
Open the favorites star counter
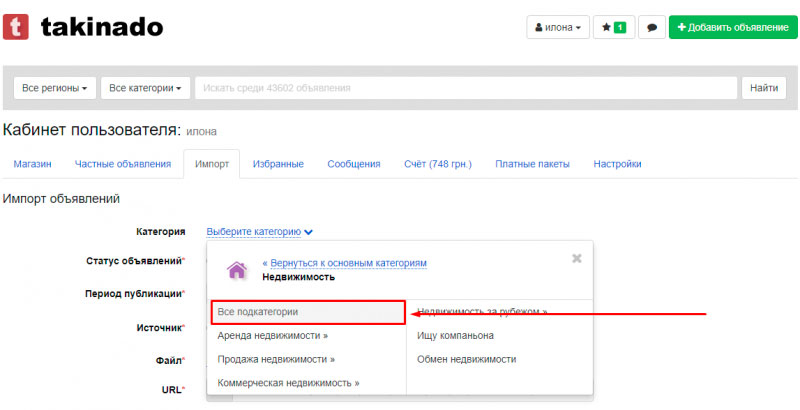coord(613,28)
